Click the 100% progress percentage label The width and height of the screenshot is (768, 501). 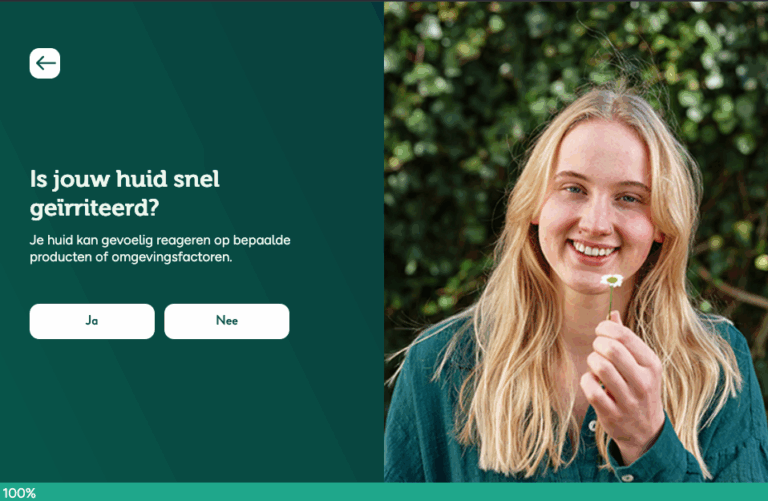tap(19, 493)
